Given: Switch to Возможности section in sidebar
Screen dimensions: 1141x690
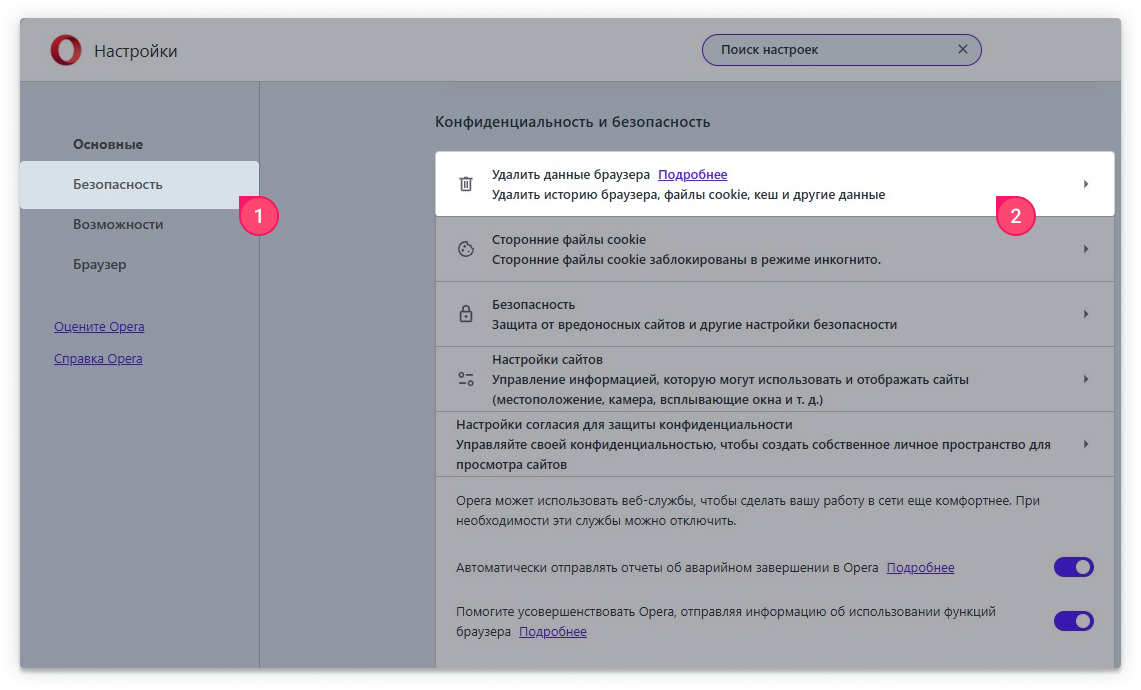Looking at the screenshot, I should (x=118, y=224).
